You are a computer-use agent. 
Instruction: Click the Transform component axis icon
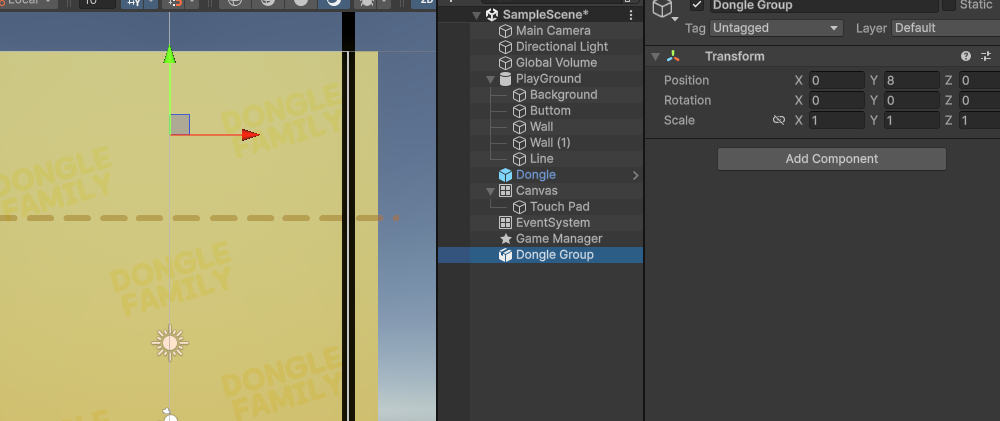coord(673,56)
